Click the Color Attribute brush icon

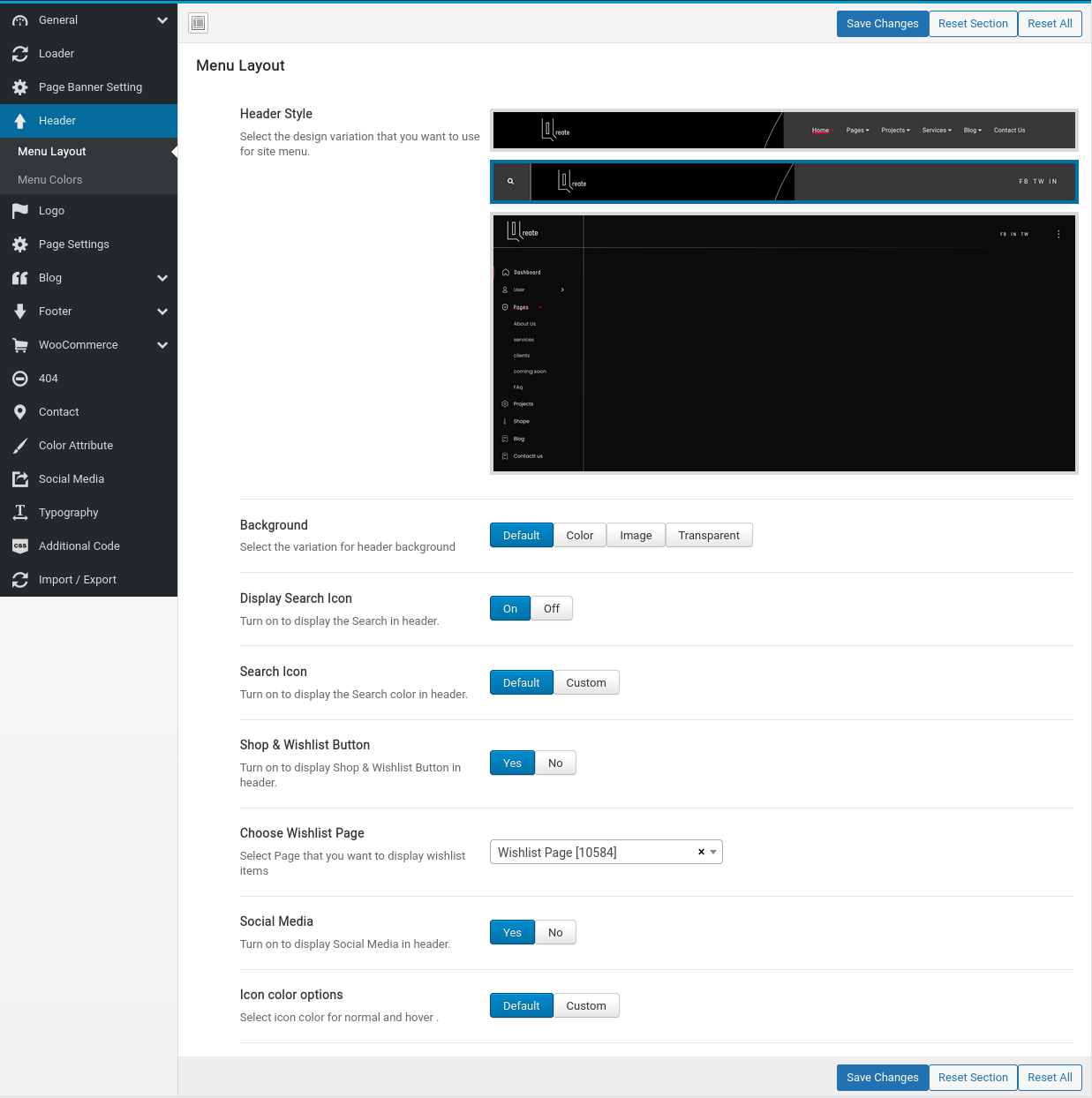tap(20, 446)
